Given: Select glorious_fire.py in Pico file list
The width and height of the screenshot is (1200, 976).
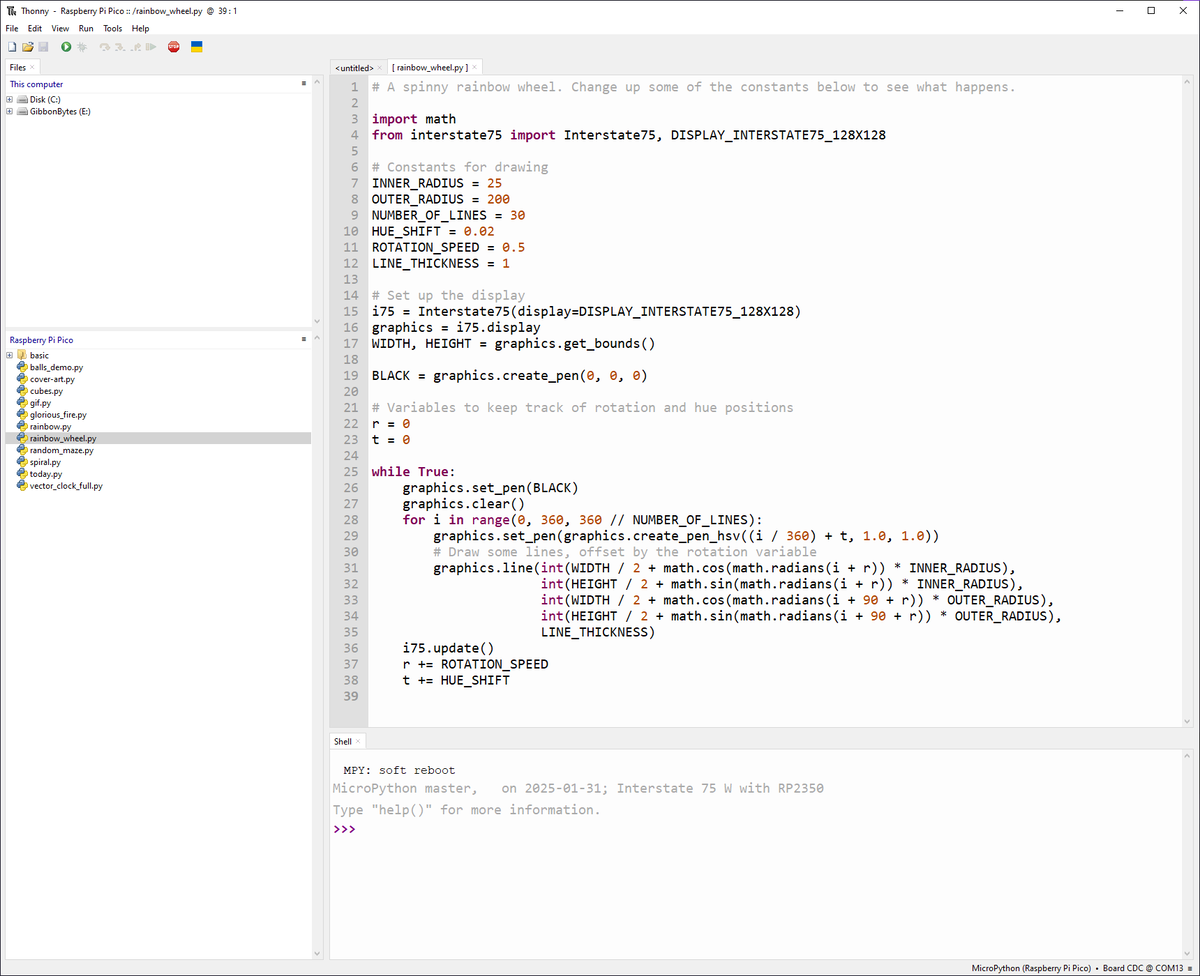Looking at the screenshot, I should click(x=58, y=415).
